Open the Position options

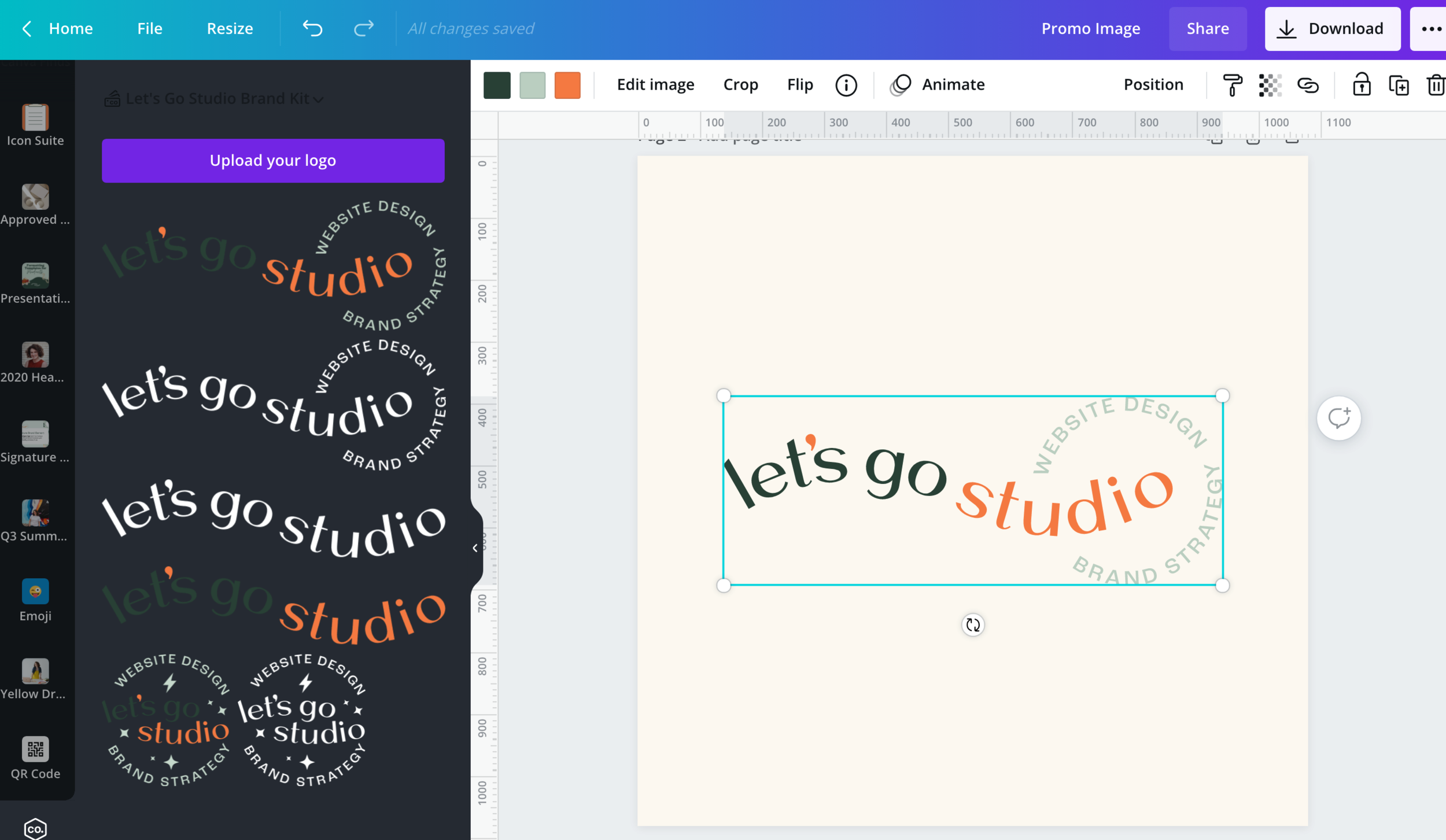pos(1153,84)
